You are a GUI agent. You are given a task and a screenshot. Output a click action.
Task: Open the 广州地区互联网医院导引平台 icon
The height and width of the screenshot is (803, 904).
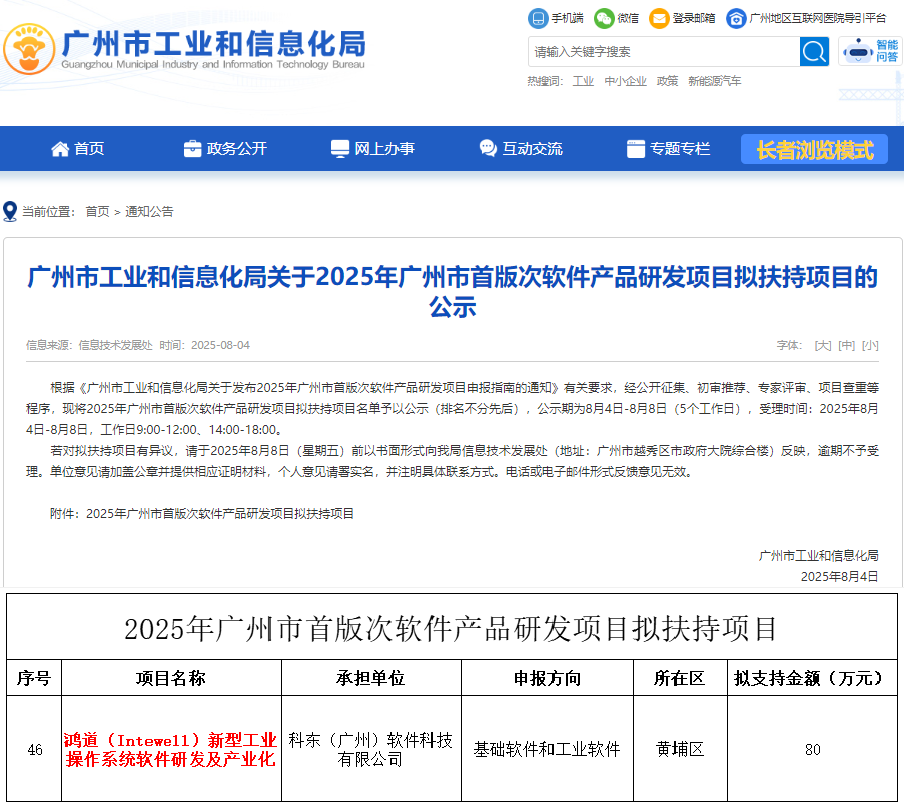point(736,18)
